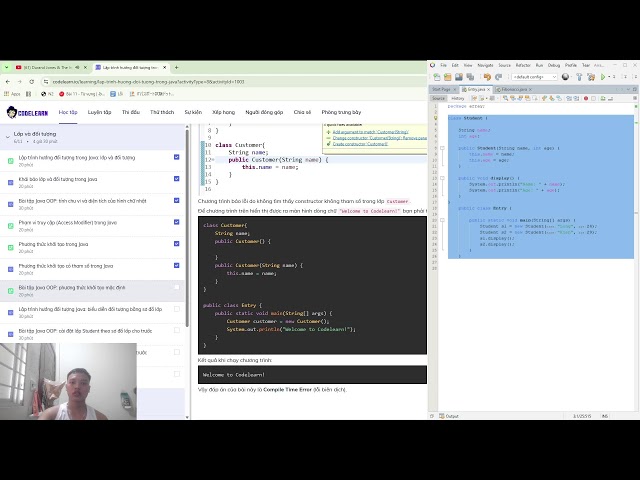
Task: Click red record macro icon in editor toolbar
Action: point(586,98)
